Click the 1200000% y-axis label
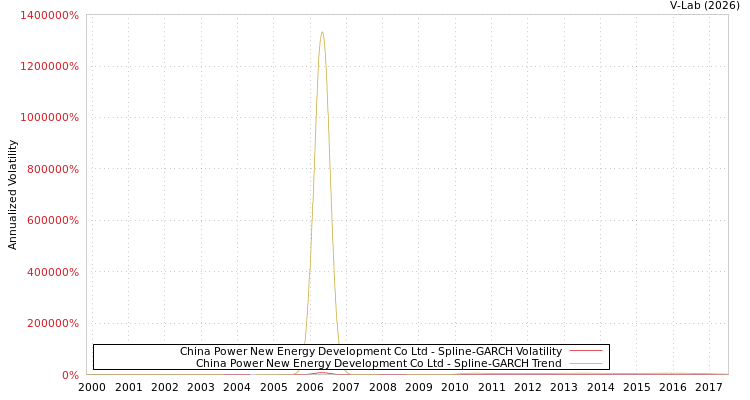 (49, 67)
